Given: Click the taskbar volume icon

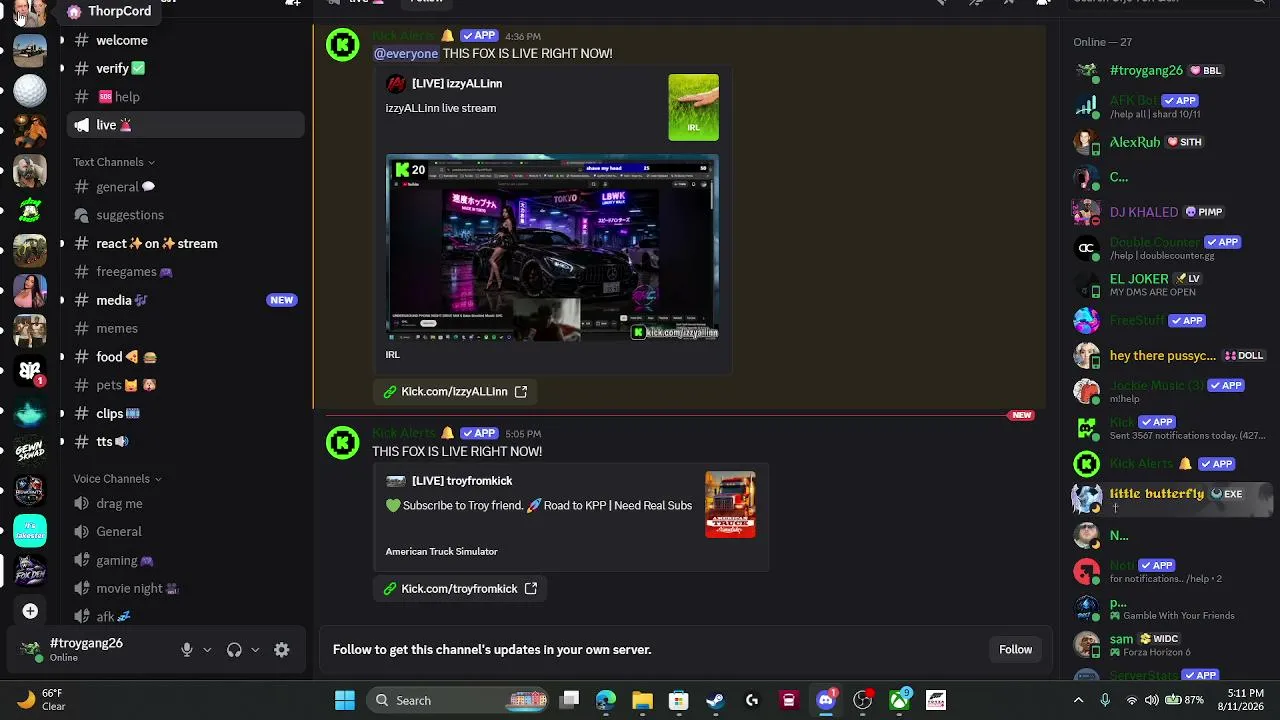Looking at the screenshot, I should pos(1152,700).
